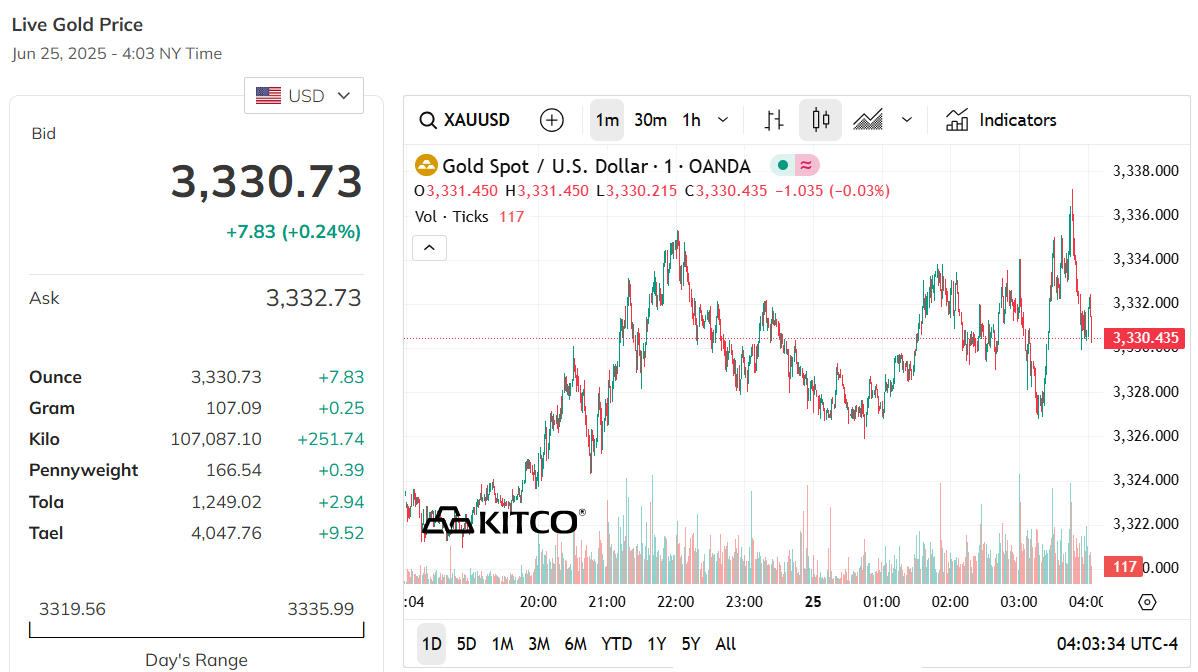Viewport: 1198px width, 672px height.
Task: Toggle the green market status indicator
Action: click(x=782, y=165)
